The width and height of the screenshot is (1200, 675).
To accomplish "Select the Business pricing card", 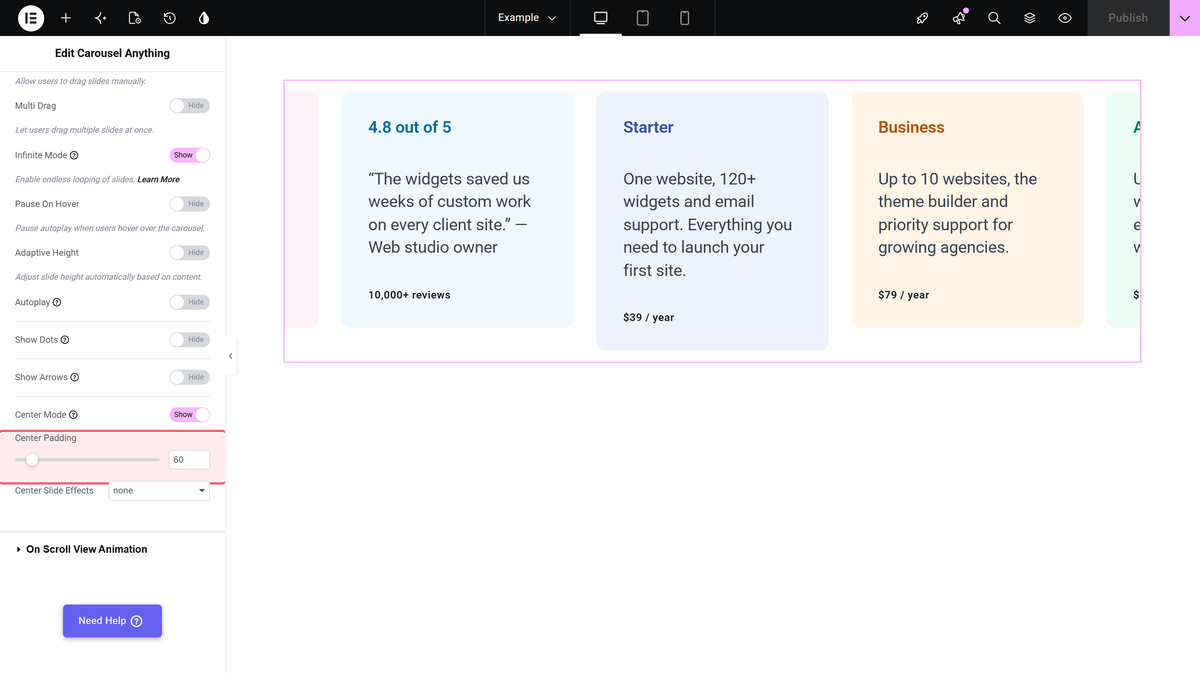I will pyautogui.click(x=967, y=210).
